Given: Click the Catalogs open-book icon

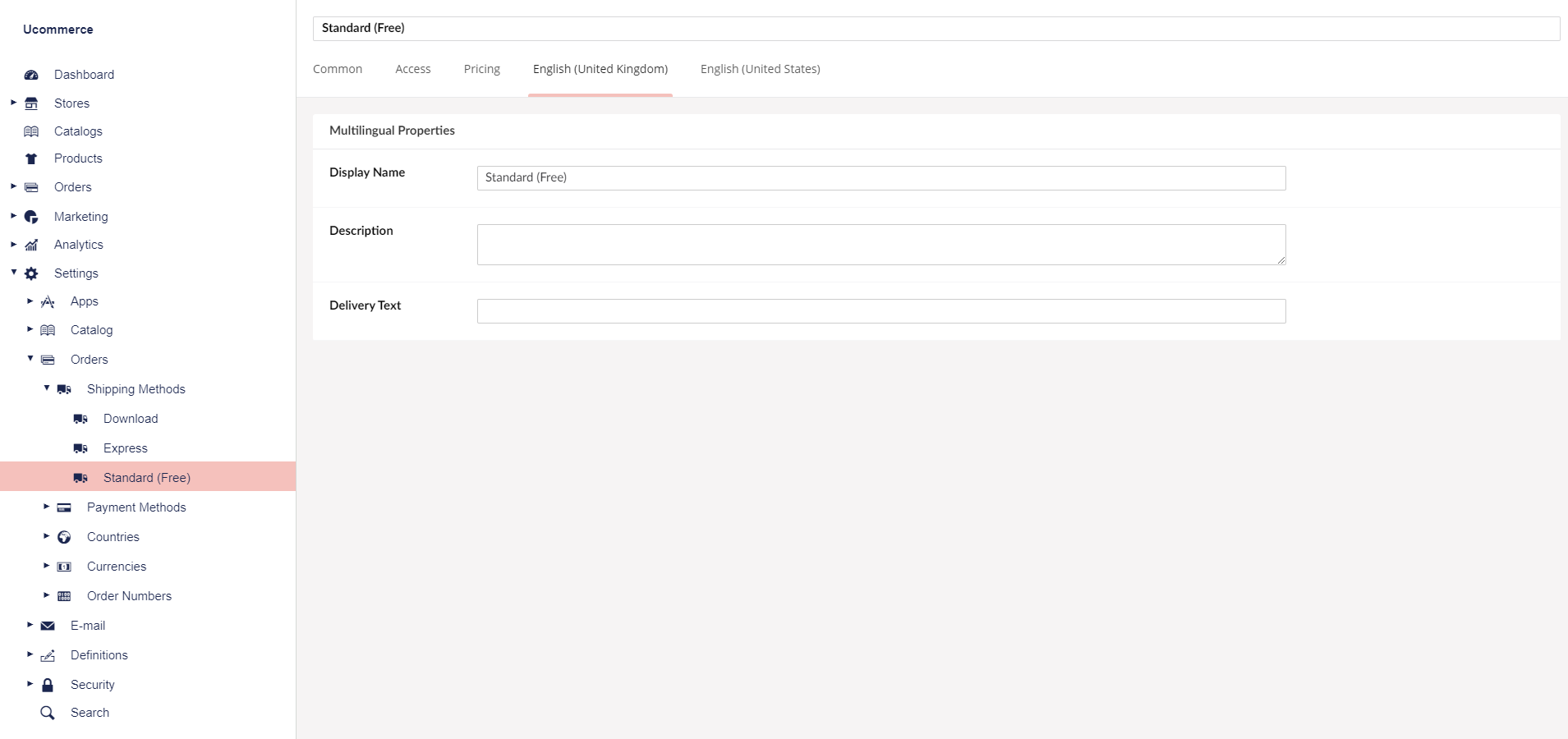Looking at the screenshot, I should pos(31,131).
